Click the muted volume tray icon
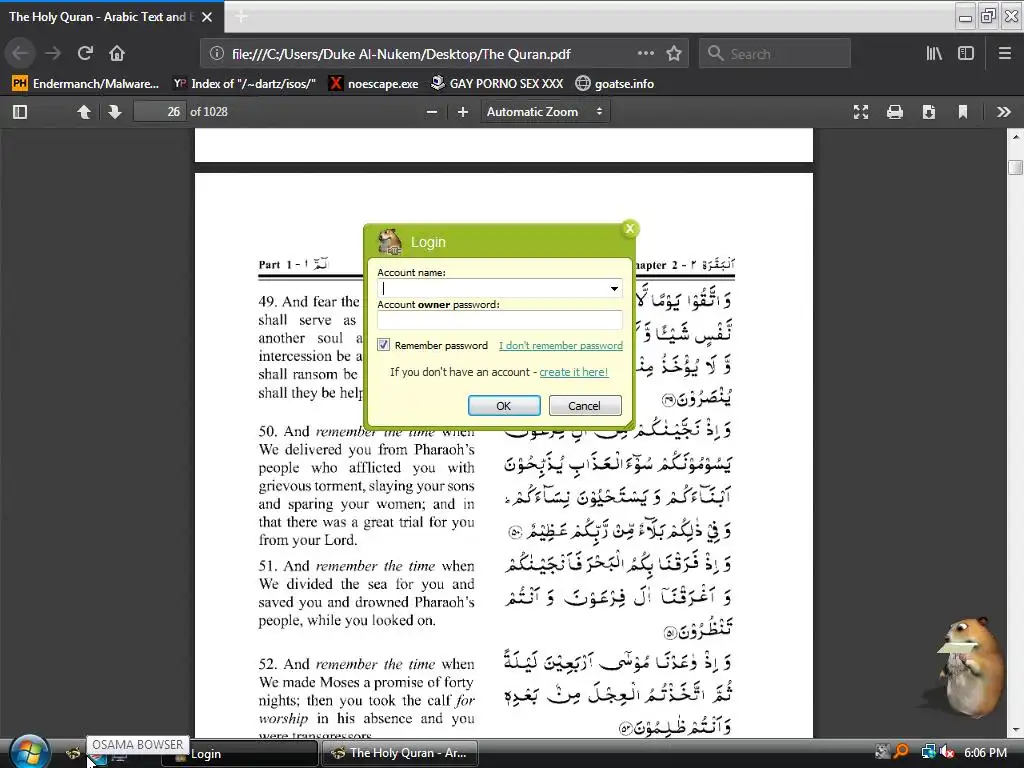 coord(947,752)
